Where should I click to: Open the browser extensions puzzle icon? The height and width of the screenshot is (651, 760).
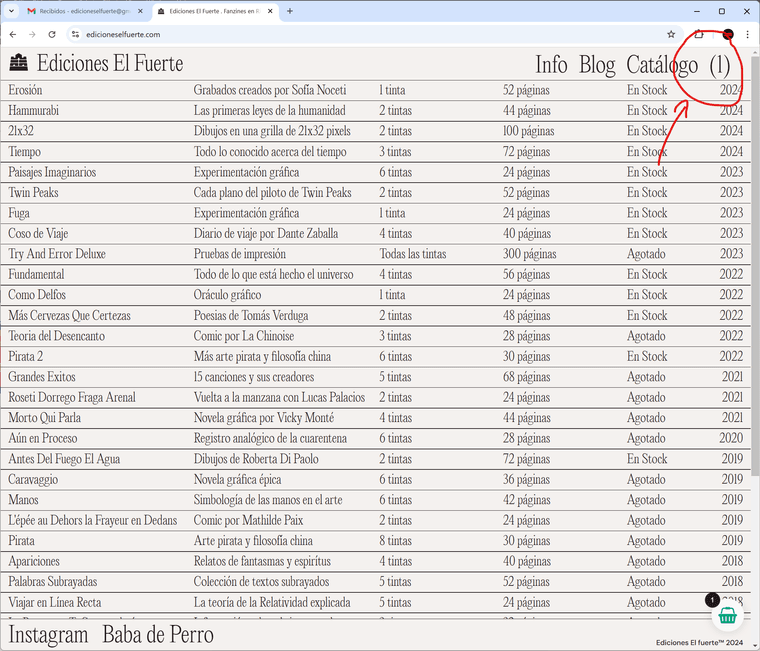[x=699, y=34]
